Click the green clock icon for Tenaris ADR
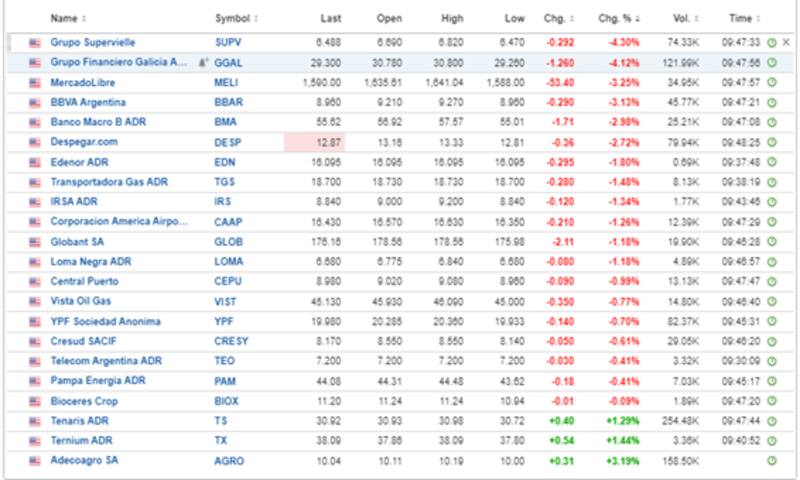800x480 pixels. (771, 421)
